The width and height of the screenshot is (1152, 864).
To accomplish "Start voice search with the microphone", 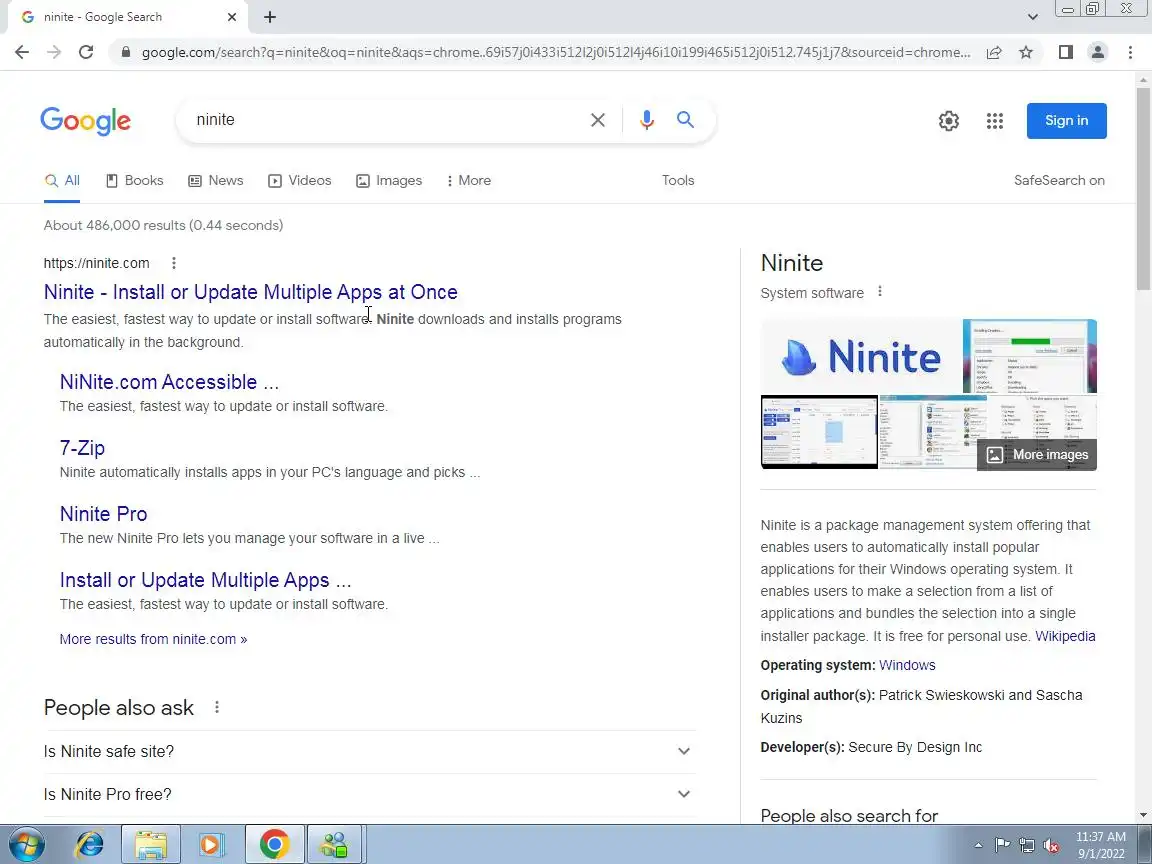I will (x=647, y=120).
